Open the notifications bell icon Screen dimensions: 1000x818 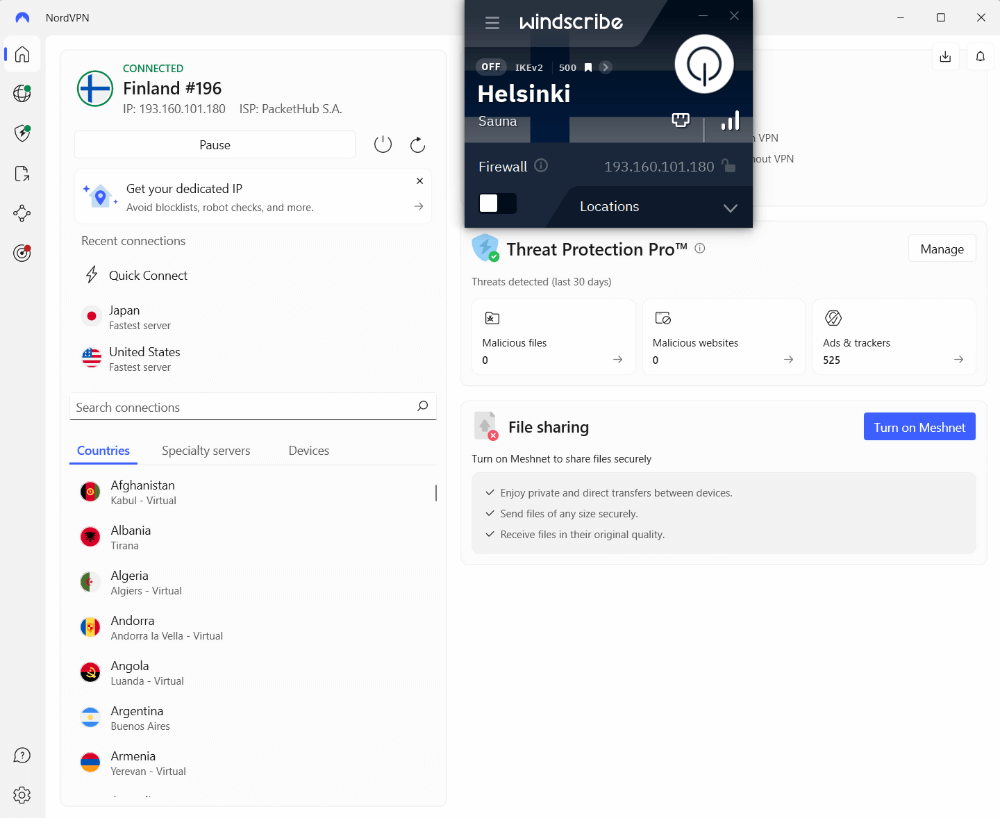point(980,57)
